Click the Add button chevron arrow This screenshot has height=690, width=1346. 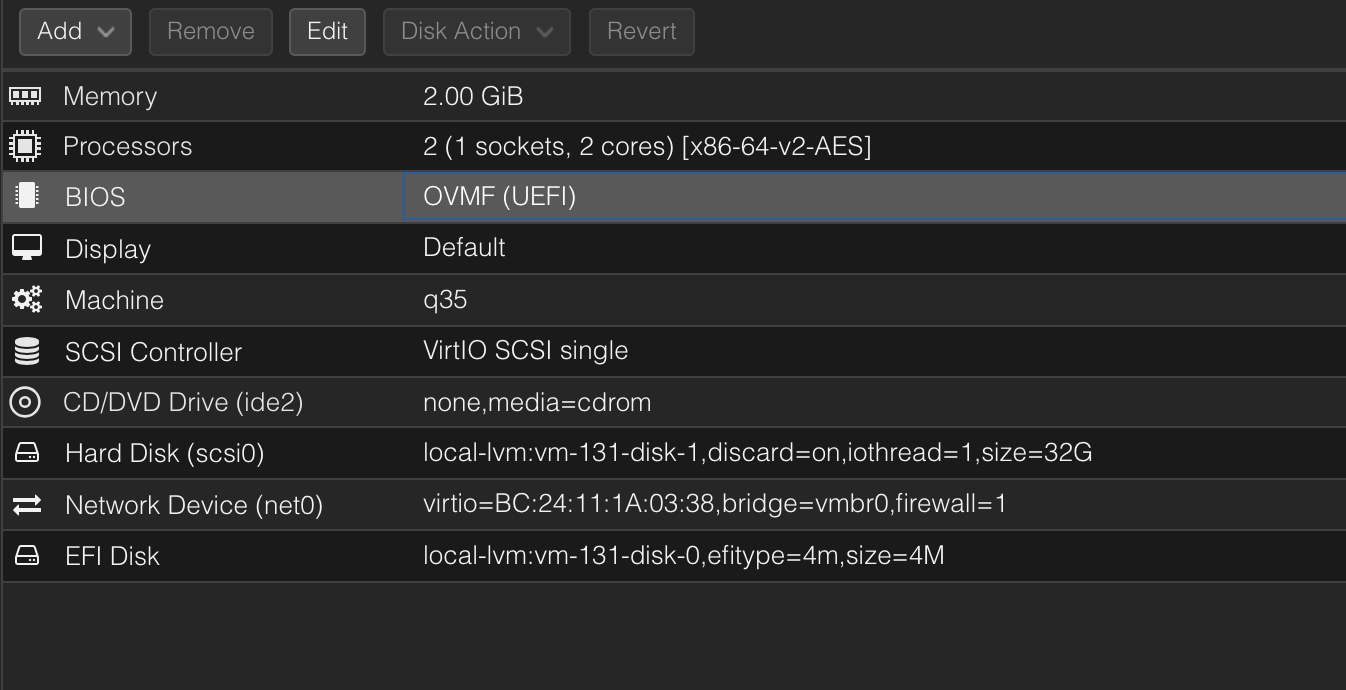(106, 32)
